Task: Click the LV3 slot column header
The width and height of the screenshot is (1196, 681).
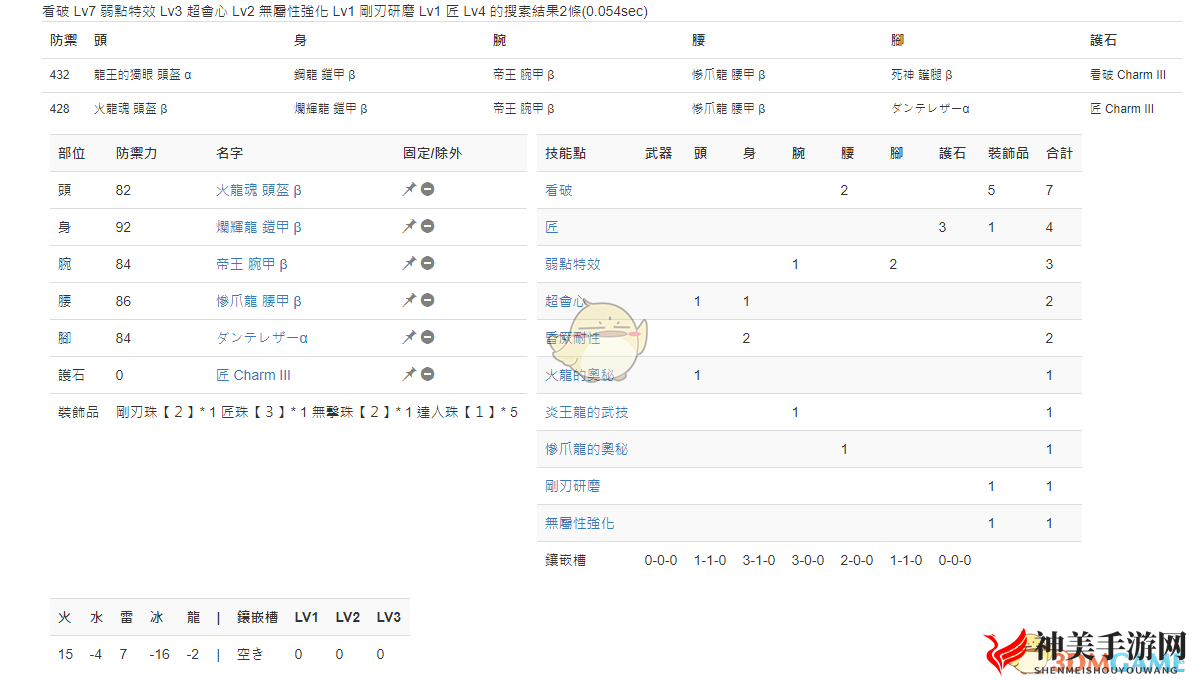Action: coord(388,618)
